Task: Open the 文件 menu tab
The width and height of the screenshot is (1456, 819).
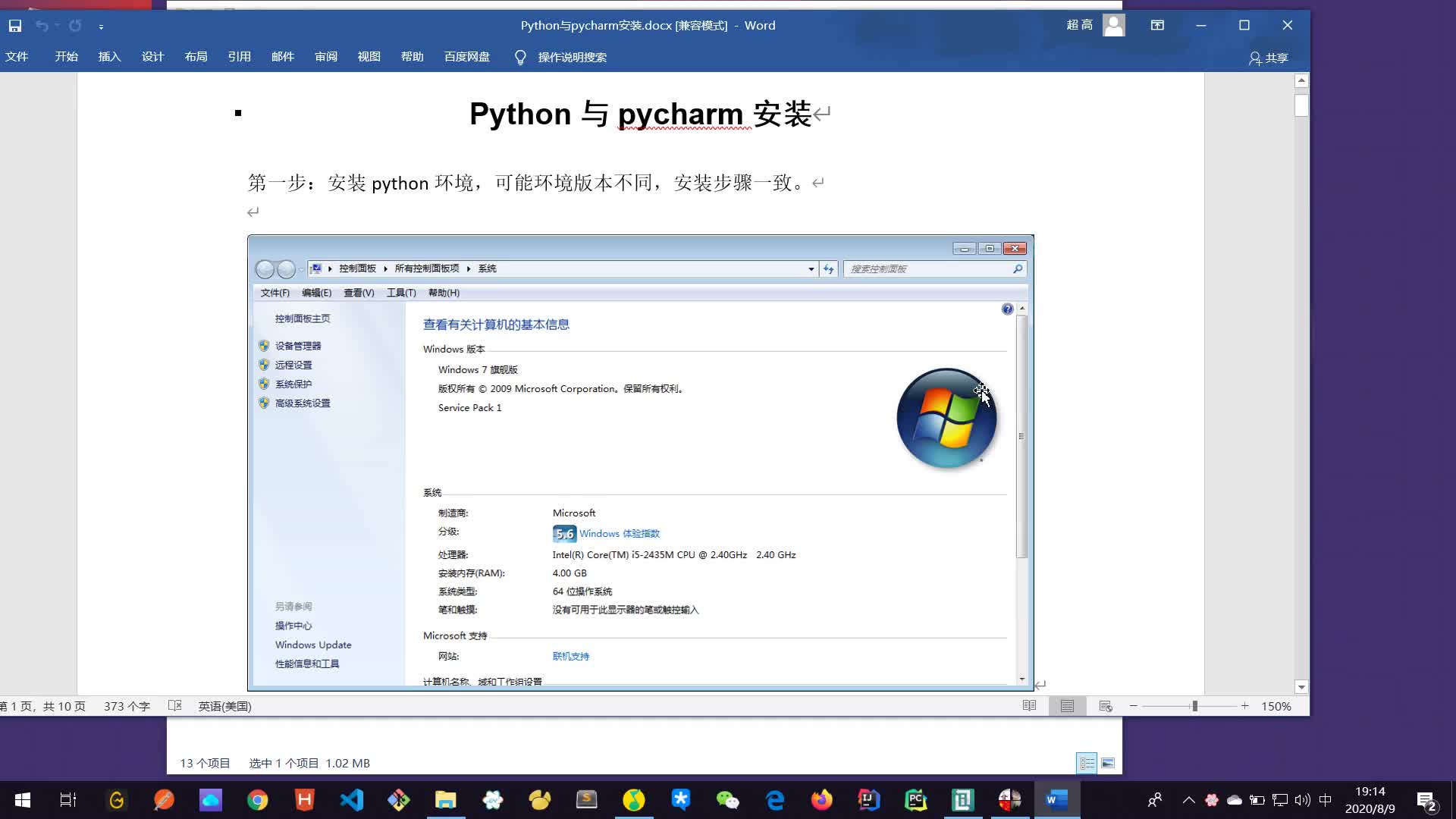Action: click(17, 57)
